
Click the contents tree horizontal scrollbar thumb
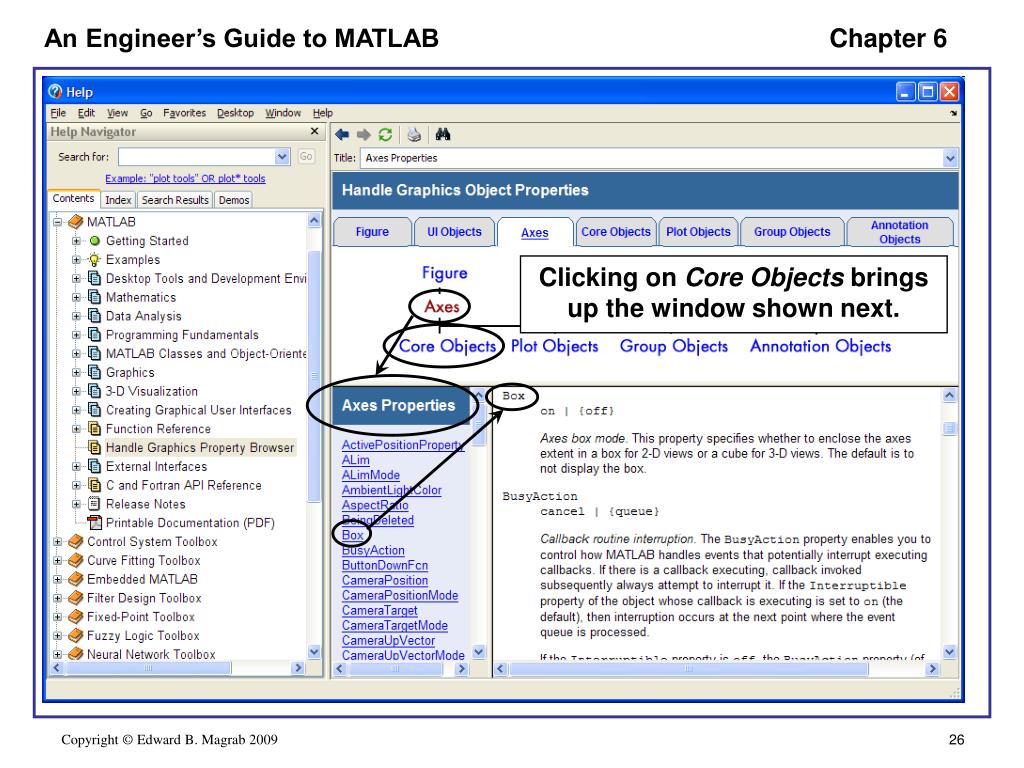(x=148, y=668)
